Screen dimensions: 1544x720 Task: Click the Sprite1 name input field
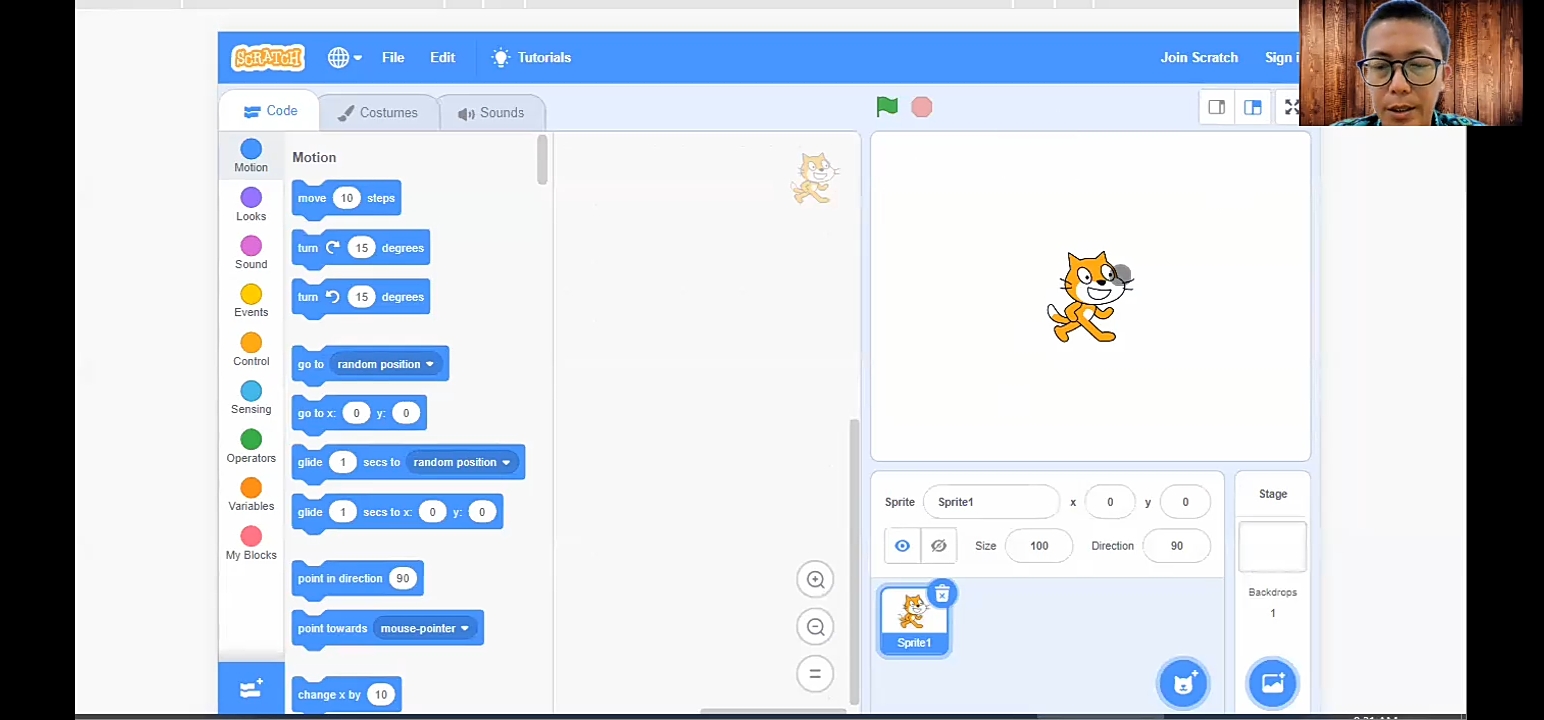coord(990,501)
